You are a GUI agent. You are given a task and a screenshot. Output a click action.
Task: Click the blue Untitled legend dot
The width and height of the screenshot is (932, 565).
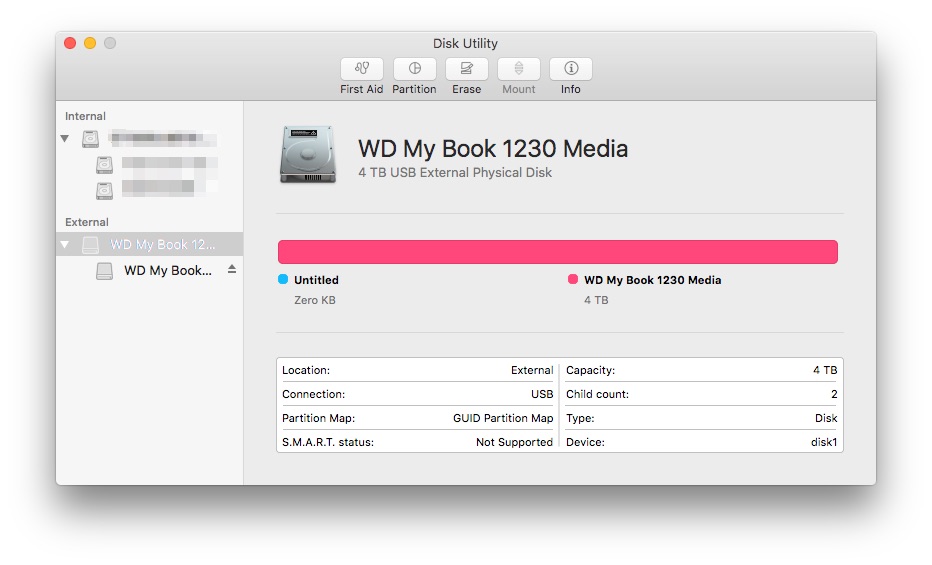pyautogui.click(x=283, y=279)
